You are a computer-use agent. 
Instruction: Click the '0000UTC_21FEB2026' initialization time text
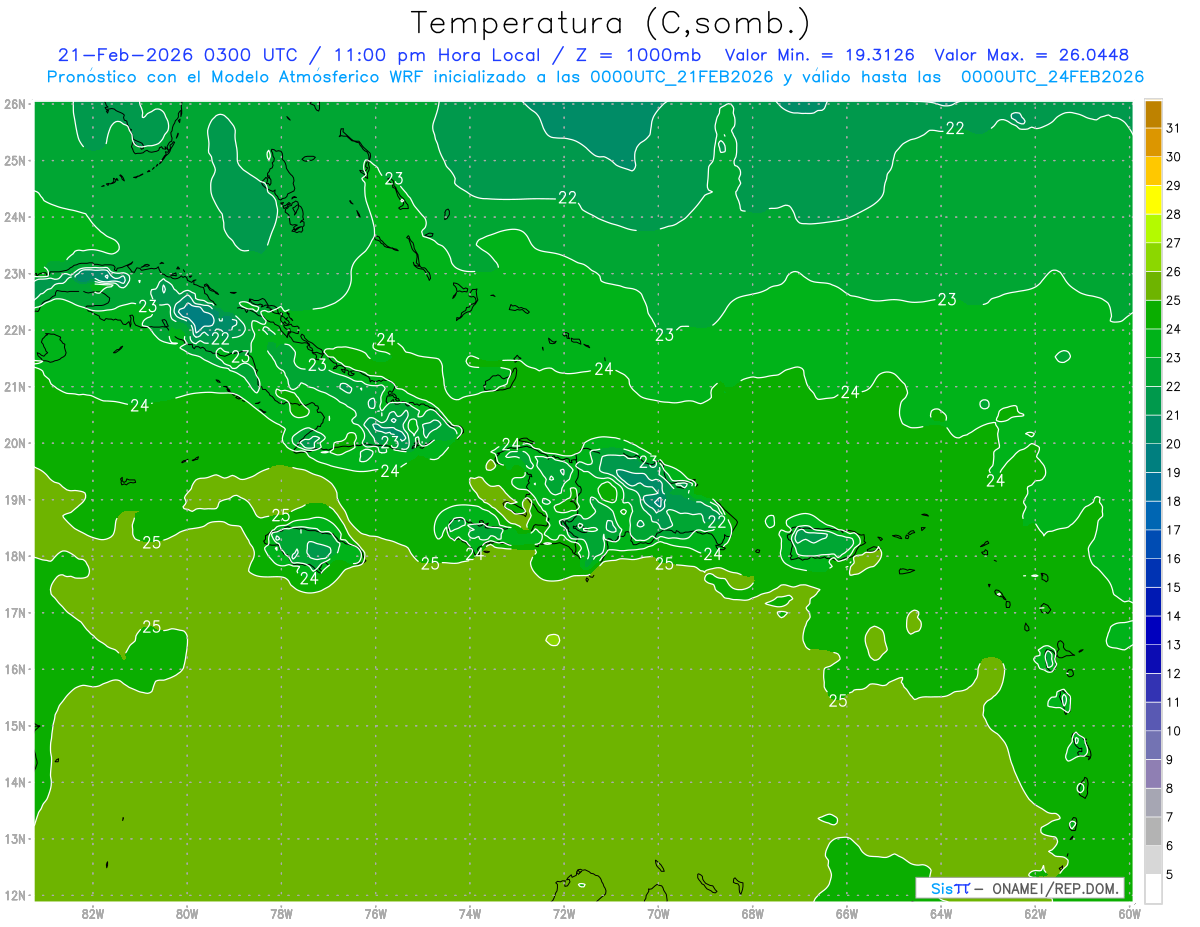coord(682,77)
